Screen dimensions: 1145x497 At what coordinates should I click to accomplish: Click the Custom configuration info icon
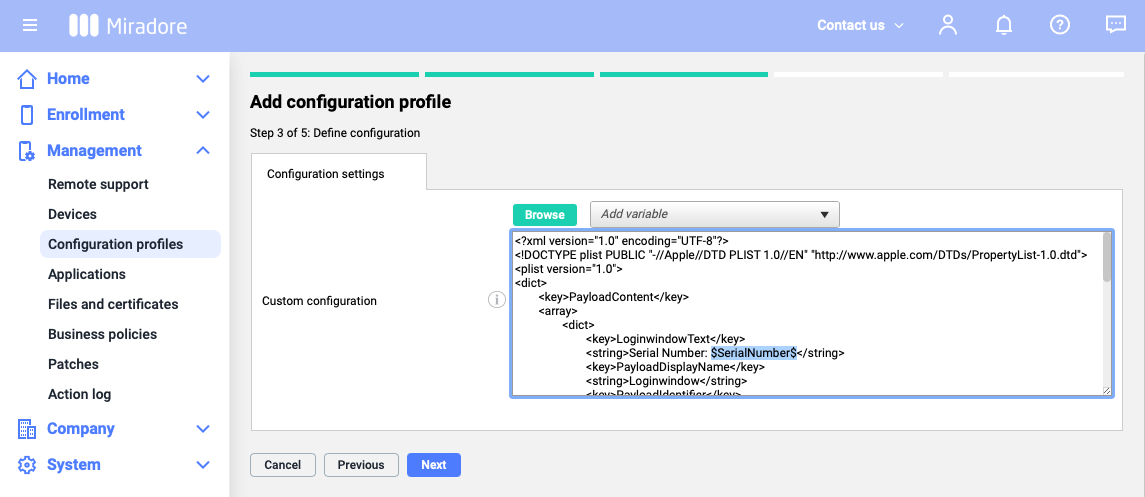pyautogui.click(x=496, y=300)
